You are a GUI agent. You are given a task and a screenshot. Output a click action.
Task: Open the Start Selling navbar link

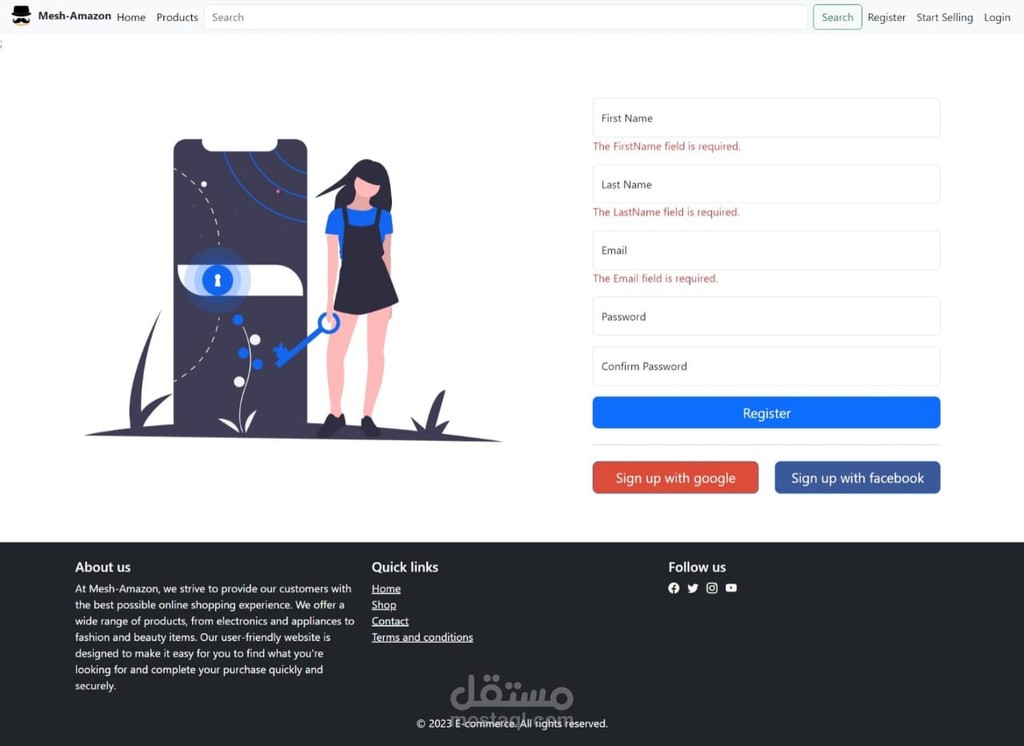point(944,18)
